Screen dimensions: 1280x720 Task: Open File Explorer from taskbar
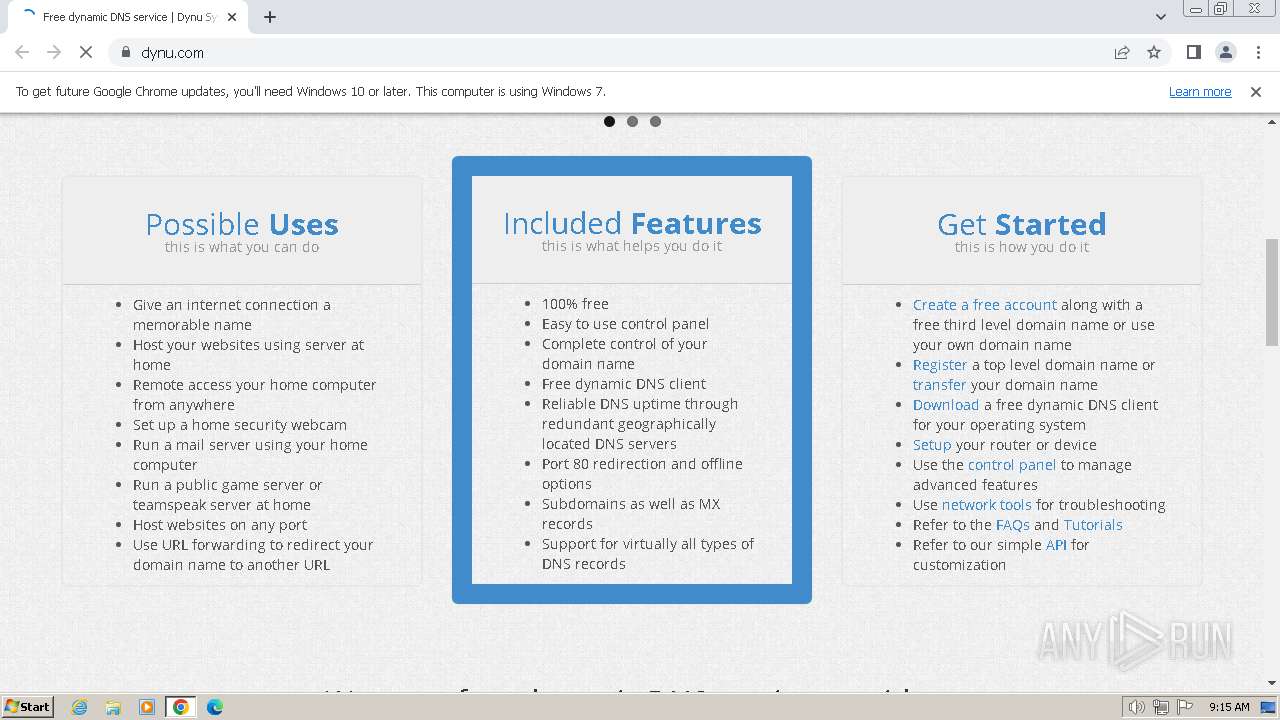pyautogui.click(x=113, y=707)
